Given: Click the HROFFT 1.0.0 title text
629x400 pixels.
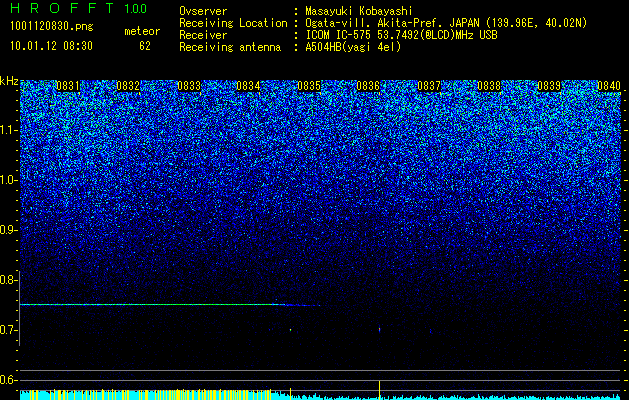Looking at the screenshot, I should coord(79,8).
